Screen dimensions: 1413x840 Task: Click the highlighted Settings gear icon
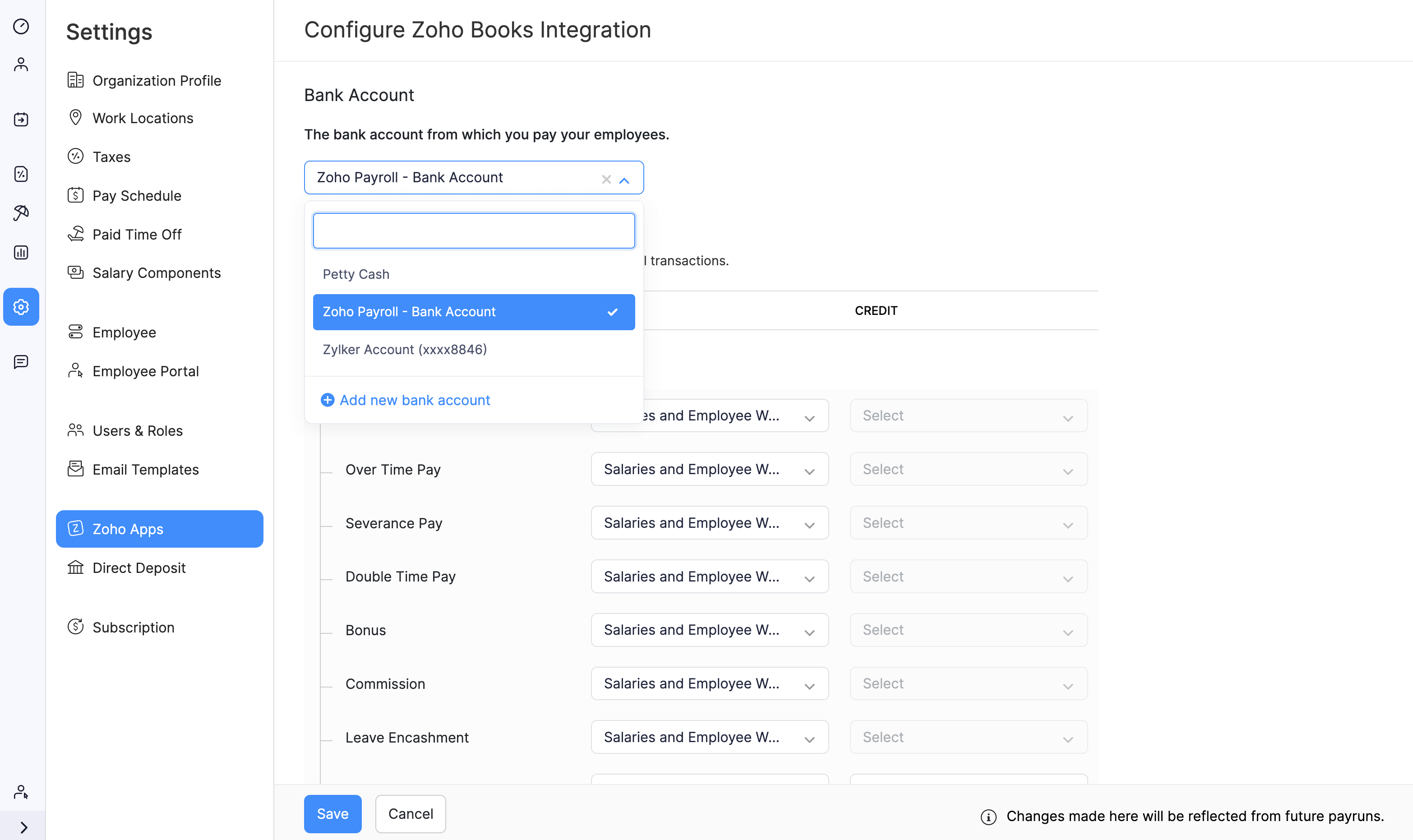pyautogui.click(x=21, y=307)
